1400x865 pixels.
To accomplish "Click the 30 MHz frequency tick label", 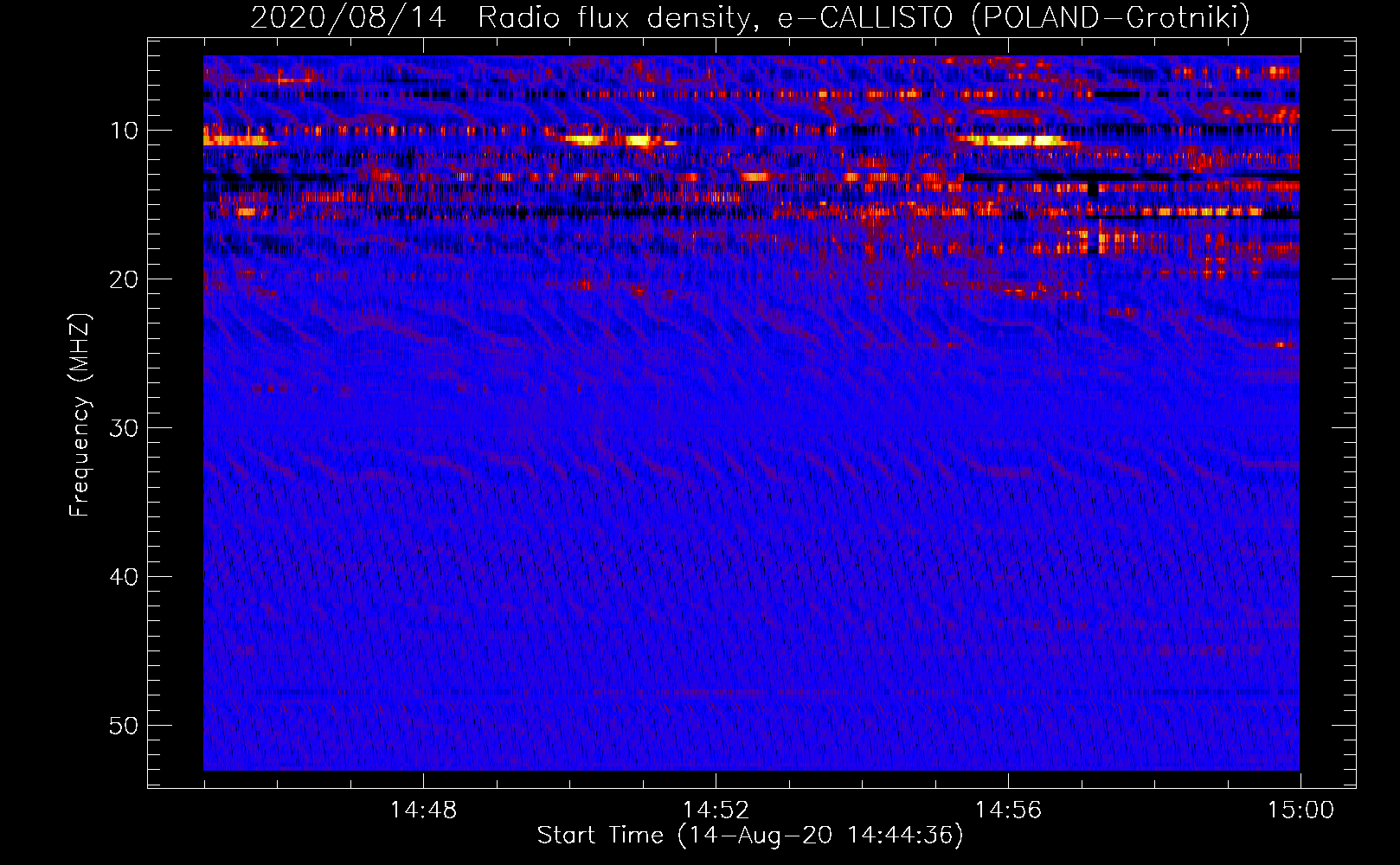I will pyautogui.click(x=125, y=428).
